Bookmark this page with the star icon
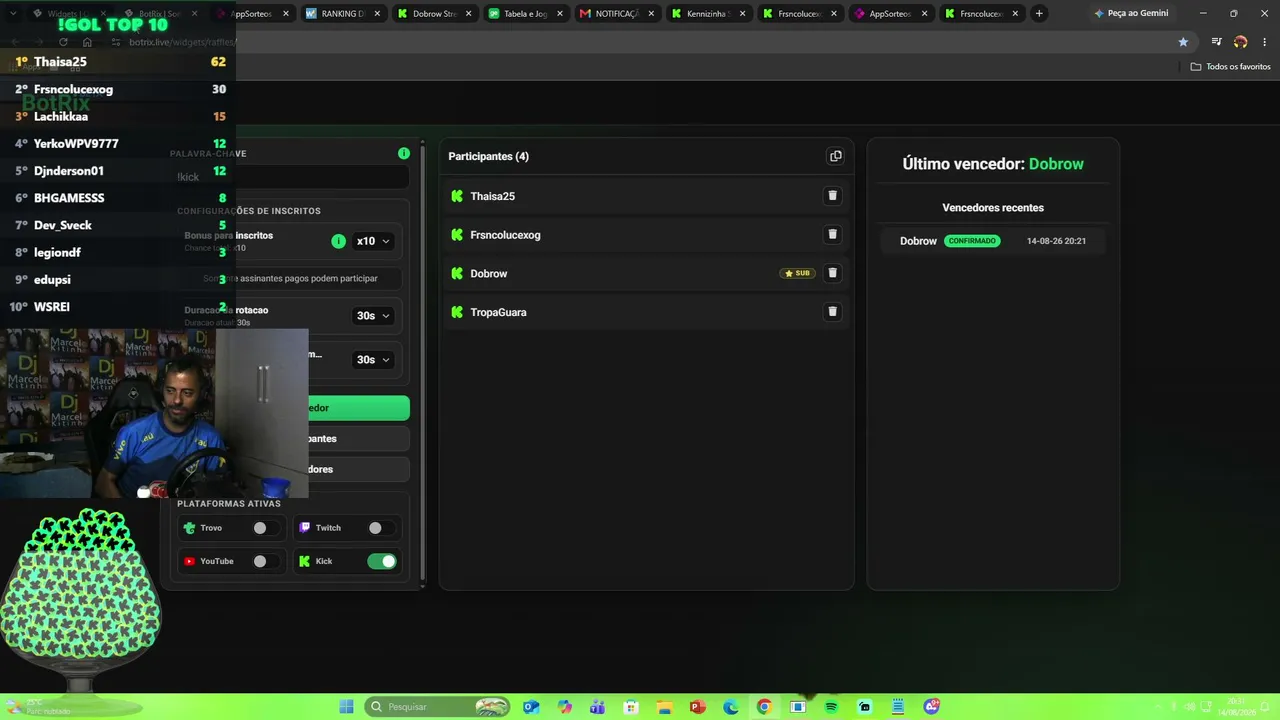Viewport: 1280px width, 720px height. click(1184, 42)
